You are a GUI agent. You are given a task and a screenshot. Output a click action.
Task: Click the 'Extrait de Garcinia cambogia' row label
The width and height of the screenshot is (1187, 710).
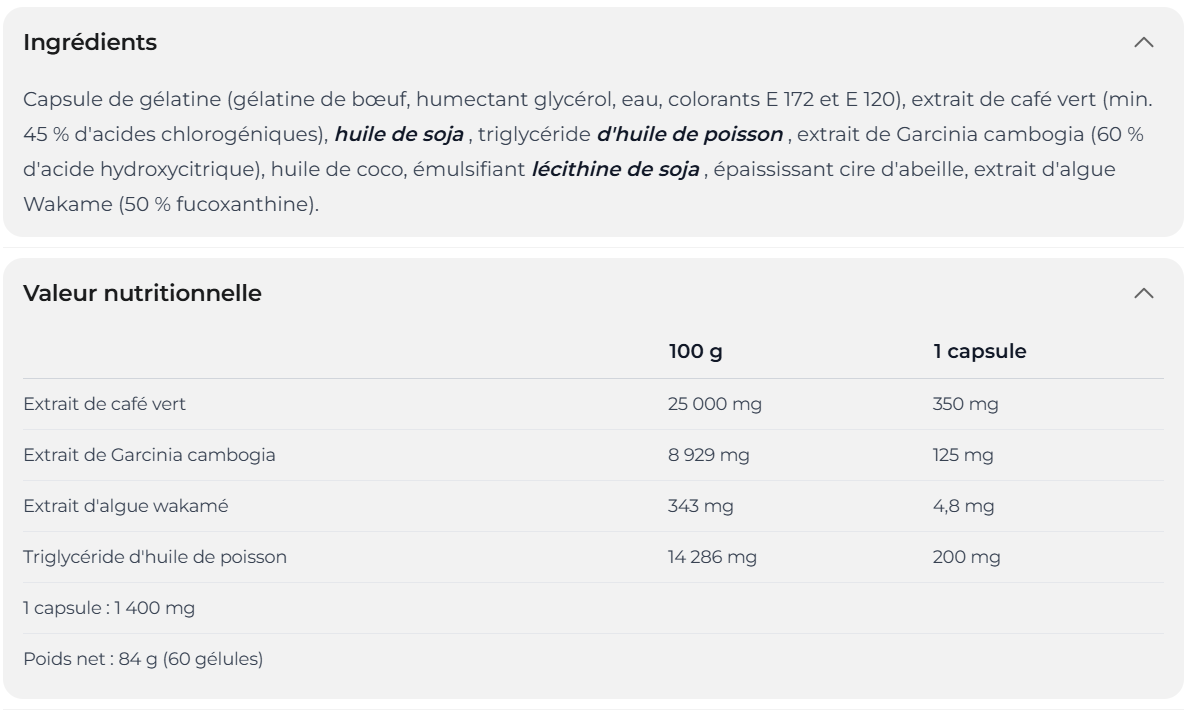pyautogui.click(x=149, y=455)
